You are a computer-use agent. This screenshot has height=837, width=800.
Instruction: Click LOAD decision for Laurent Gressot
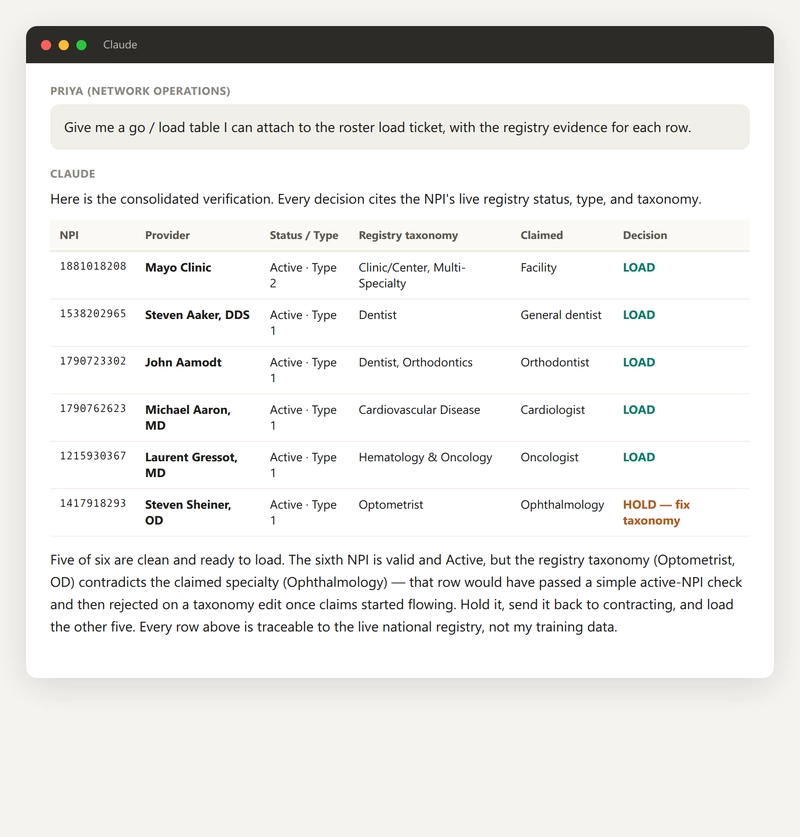(639, 457)
